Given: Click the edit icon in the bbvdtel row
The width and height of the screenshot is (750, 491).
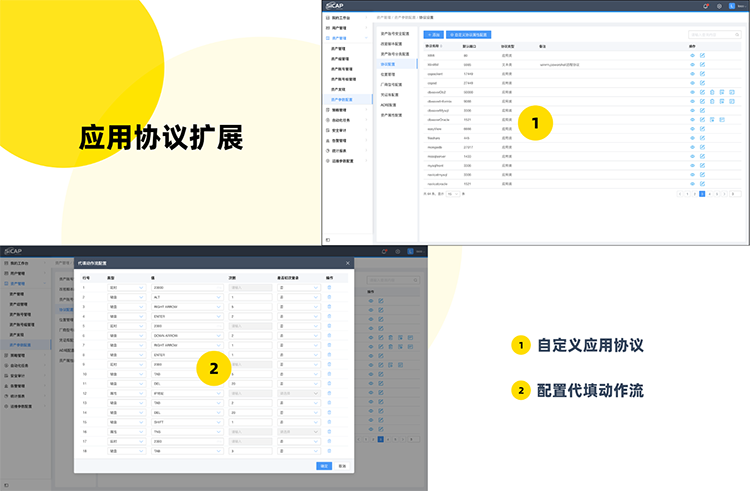Looking at the screenshot, I should (702, 63).
